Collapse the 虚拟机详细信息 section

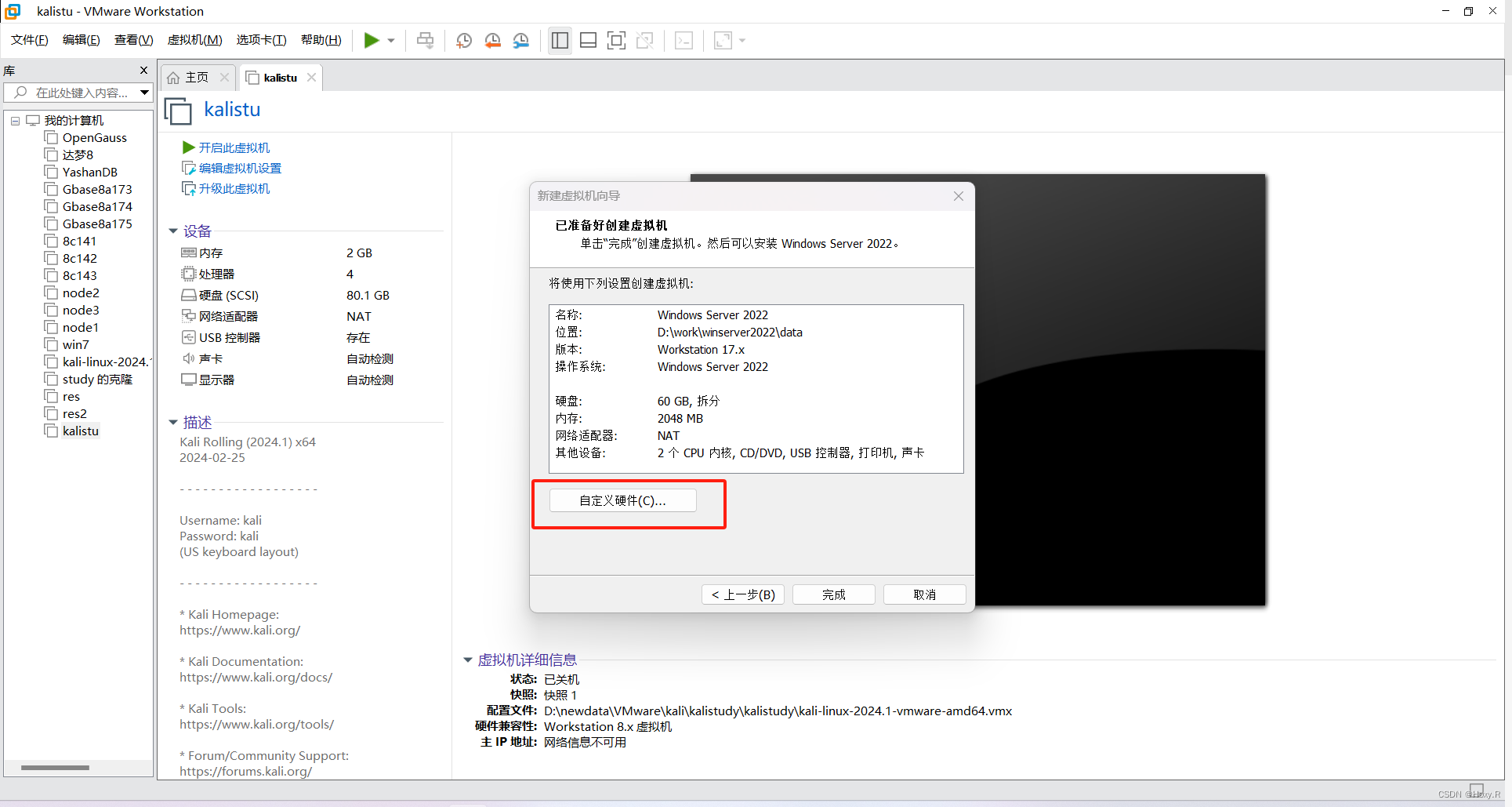tap(468, 660)
